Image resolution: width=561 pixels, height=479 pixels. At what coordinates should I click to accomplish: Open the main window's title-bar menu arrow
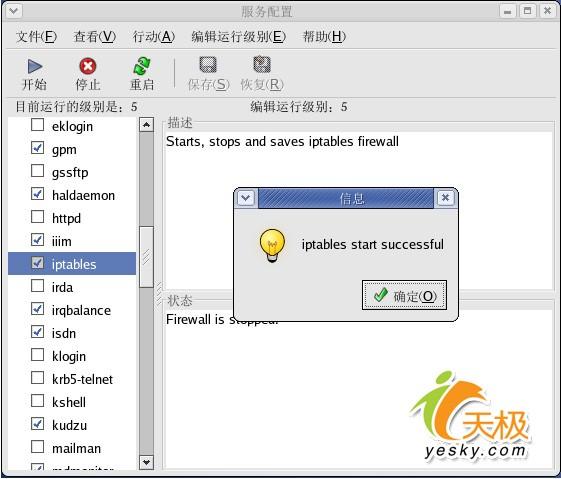tap(14, 11)
